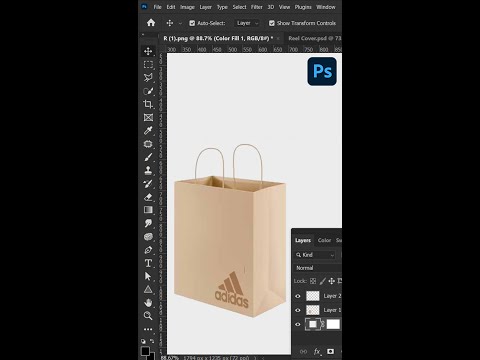Open the Select menu
This screenshot has height=360, width=480.
pyautogui.click(x=240, y=7)
